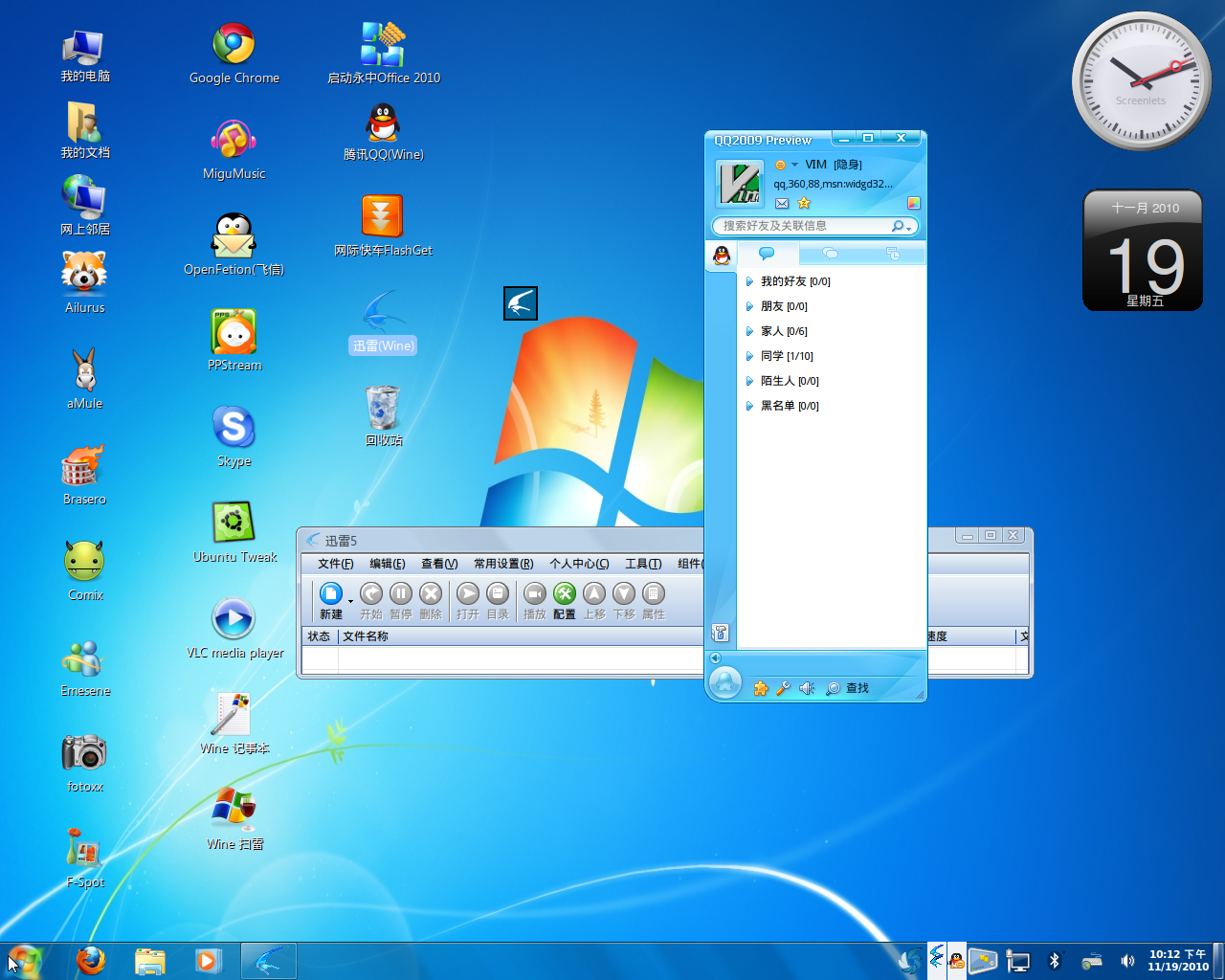The height and width of the screenshot is (980, 1225).
Task: Launch Firefox from the taskbar
Action: pos(91,960)
